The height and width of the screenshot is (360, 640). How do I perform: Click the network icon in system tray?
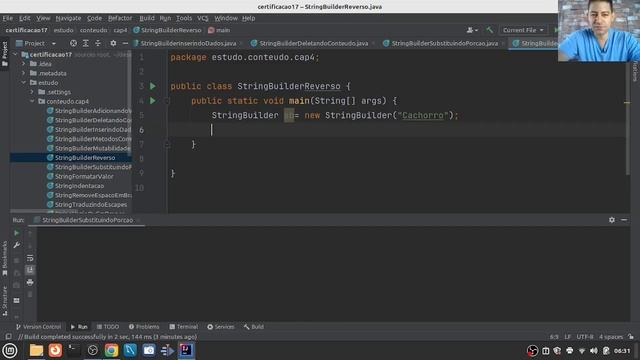pos(582,351)
